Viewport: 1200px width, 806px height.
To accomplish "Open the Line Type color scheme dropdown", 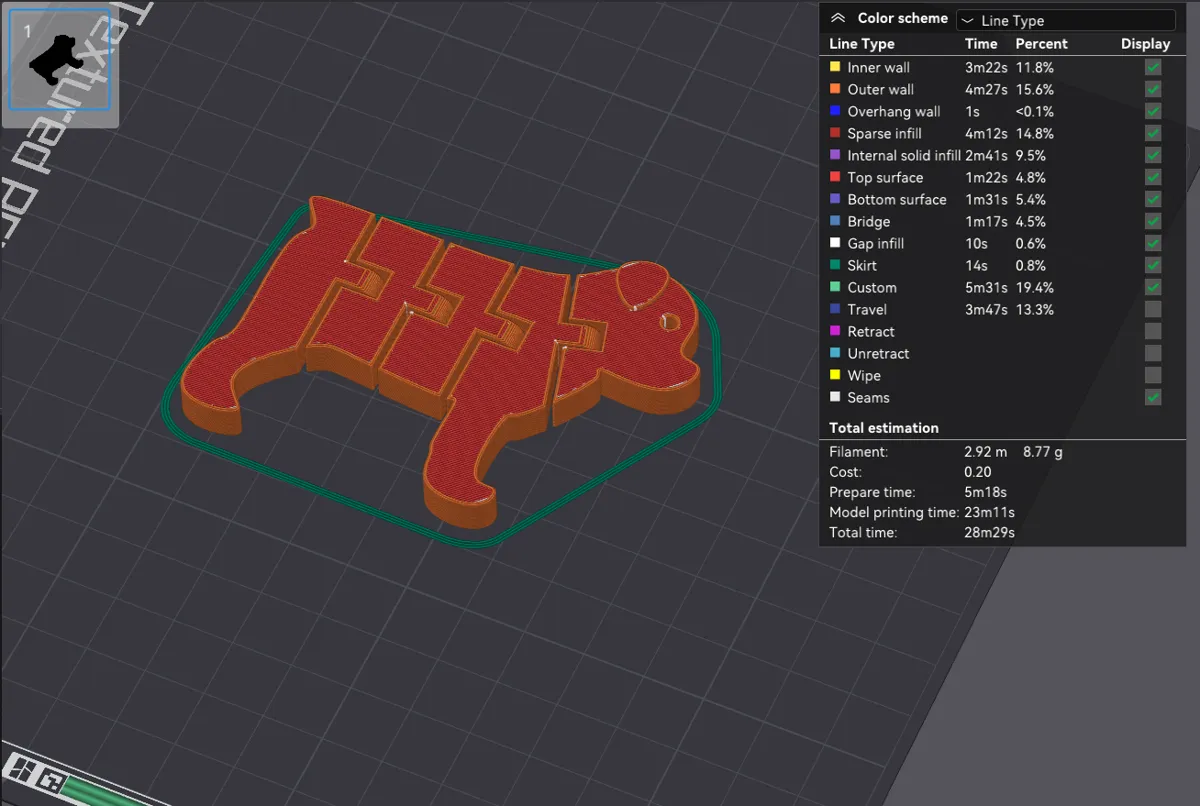I will pos(1066,20).
